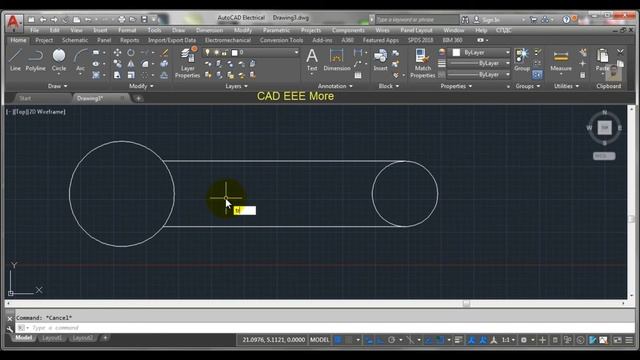The image size is (640, 360).
Task: Expand the Annotation panel
Action: click(335, 86)
